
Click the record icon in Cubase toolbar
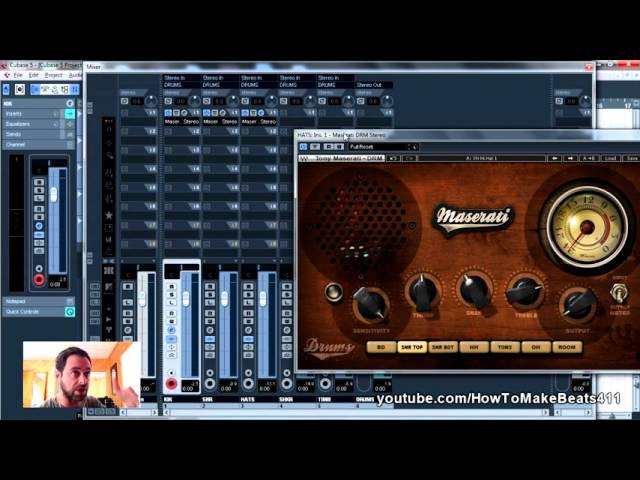coord(20,89)
